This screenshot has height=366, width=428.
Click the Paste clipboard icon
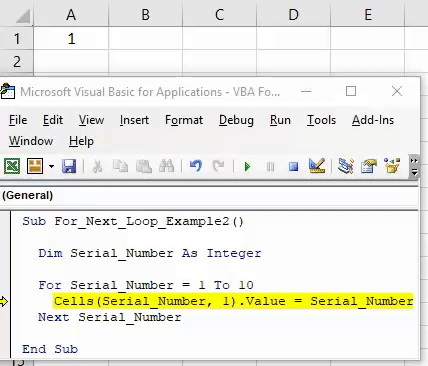click(x=144, y=166)
